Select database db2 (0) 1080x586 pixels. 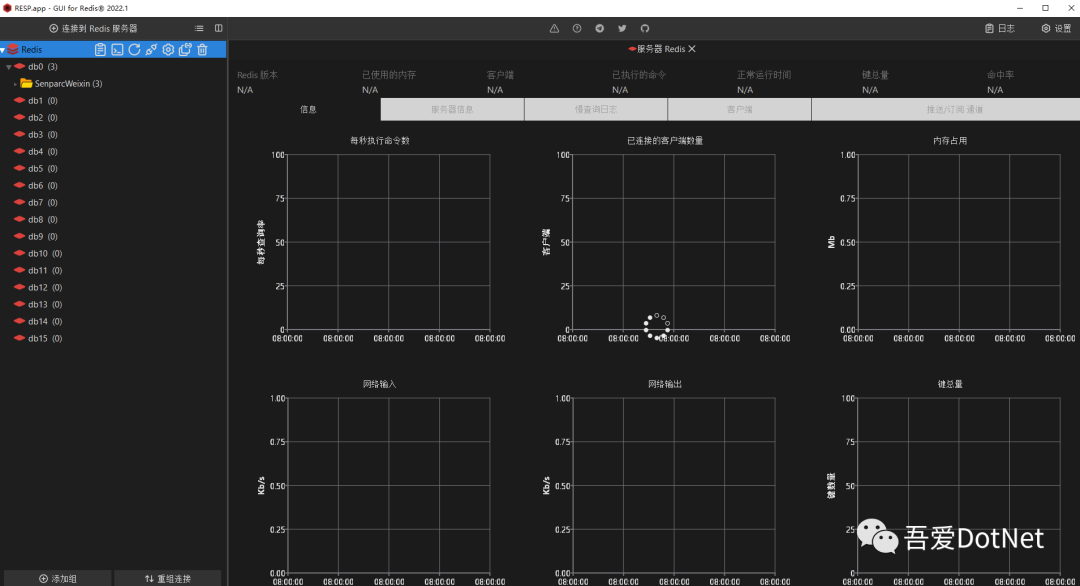[43, 118]
